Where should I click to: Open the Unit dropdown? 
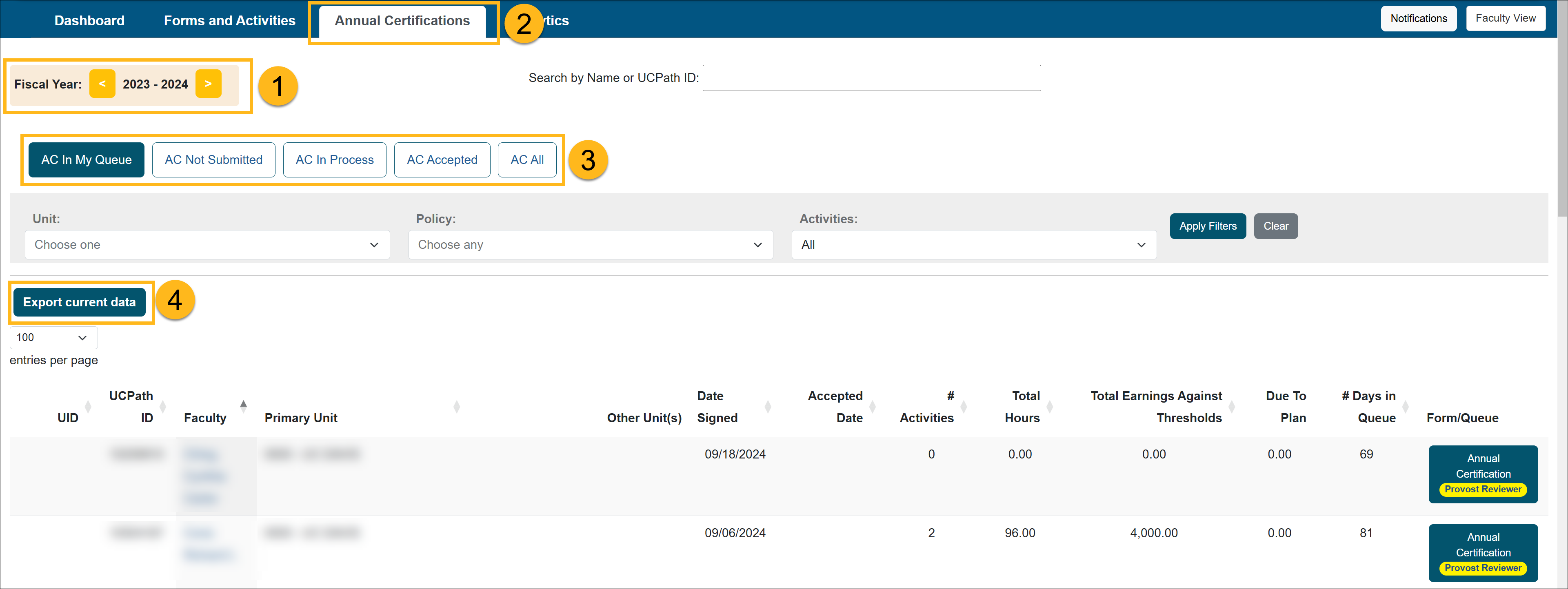pos(207,245)
